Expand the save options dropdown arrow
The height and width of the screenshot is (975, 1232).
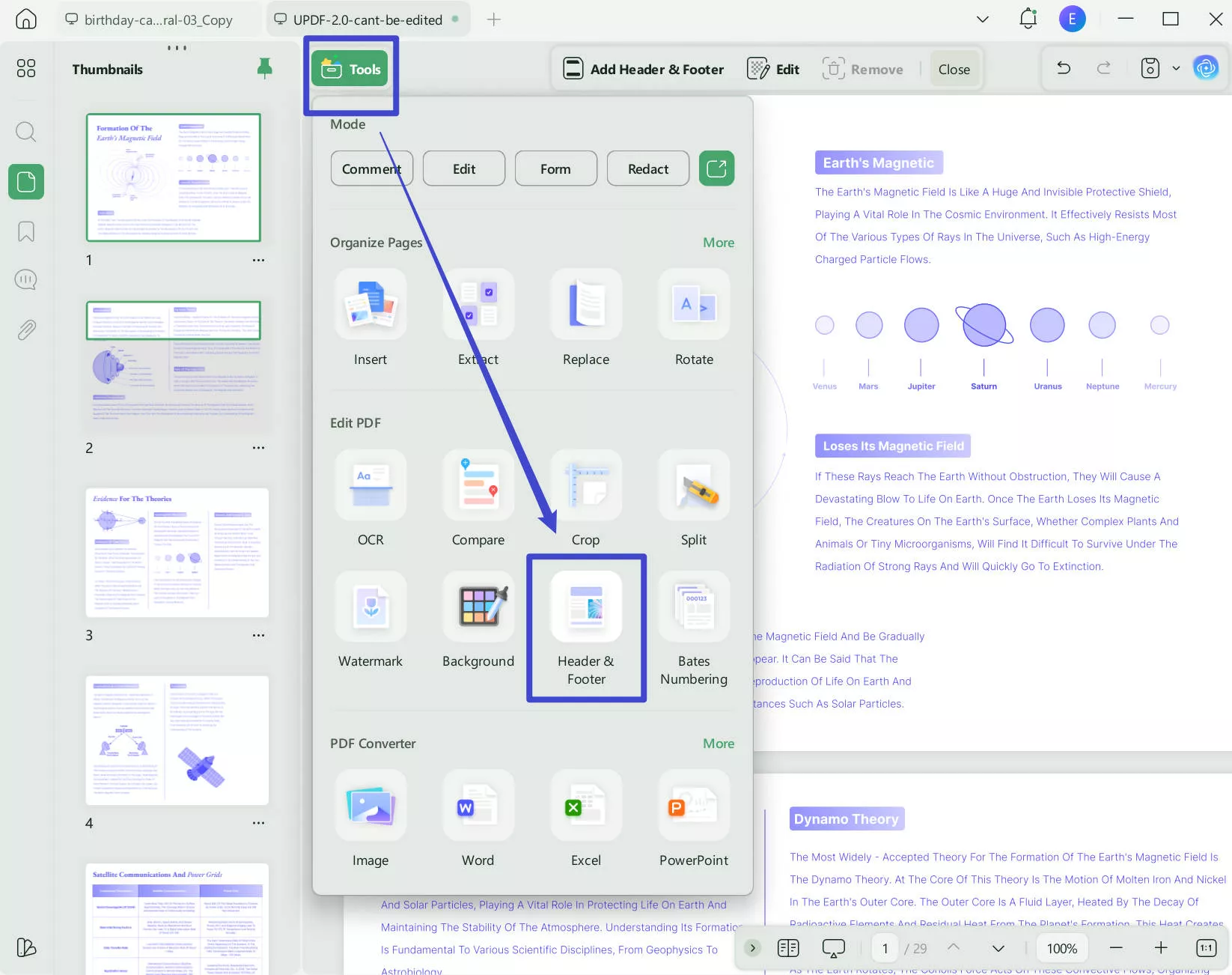pyautogui.click(x=1176, y=69)
